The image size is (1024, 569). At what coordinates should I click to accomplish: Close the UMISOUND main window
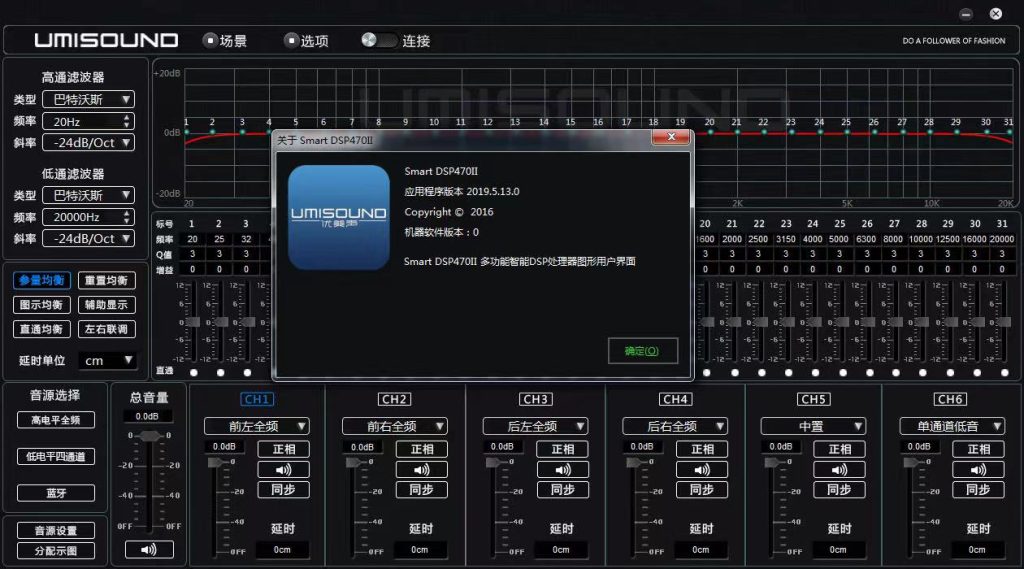coord(996,14)
